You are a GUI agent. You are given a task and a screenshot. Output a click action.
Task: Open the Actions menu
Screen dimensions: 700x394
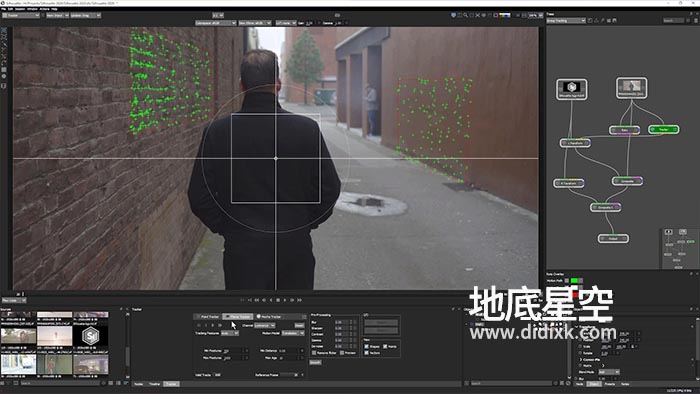tap(44, 9)
